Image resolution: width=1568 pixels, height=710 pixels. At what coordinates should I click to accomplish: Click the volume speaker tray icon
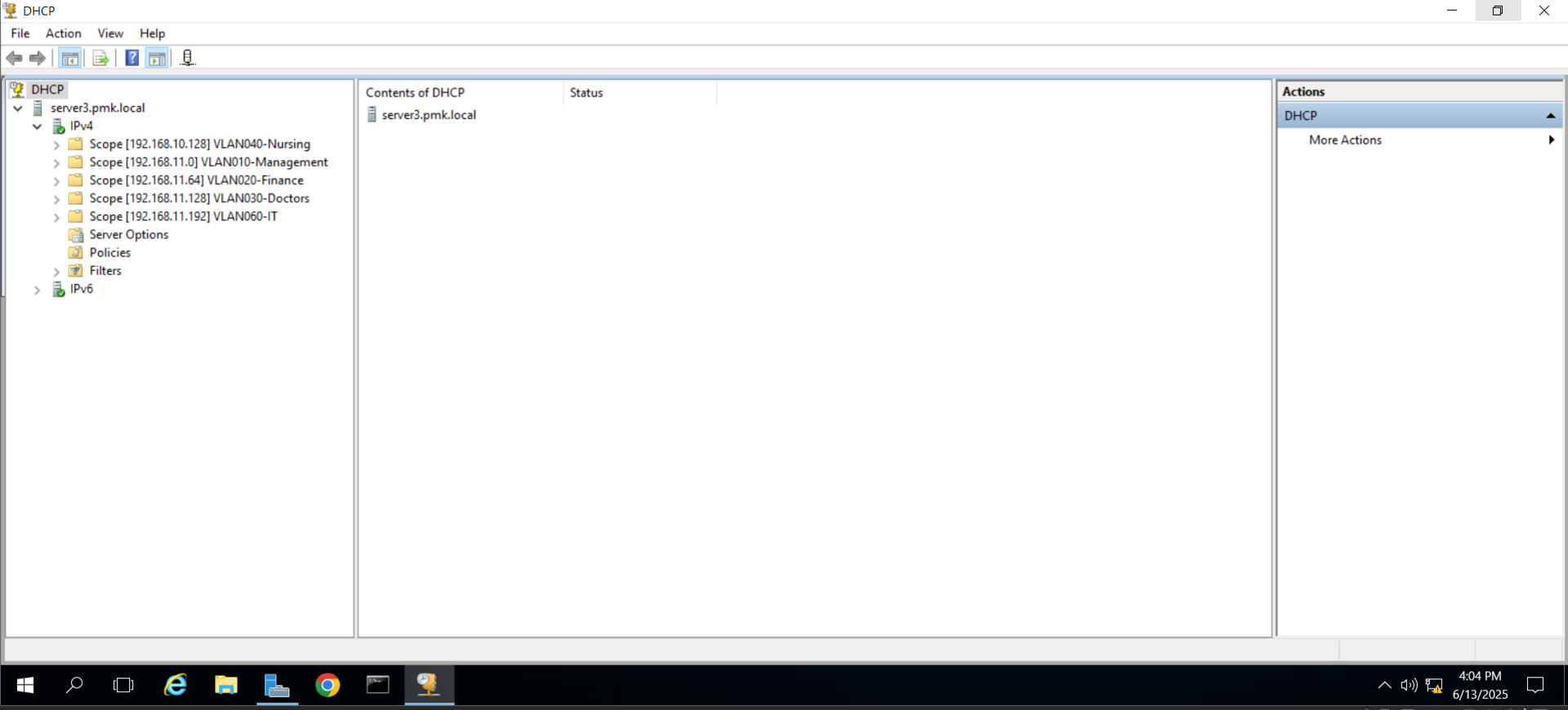pyautogui.click(x=1409, y=686)
